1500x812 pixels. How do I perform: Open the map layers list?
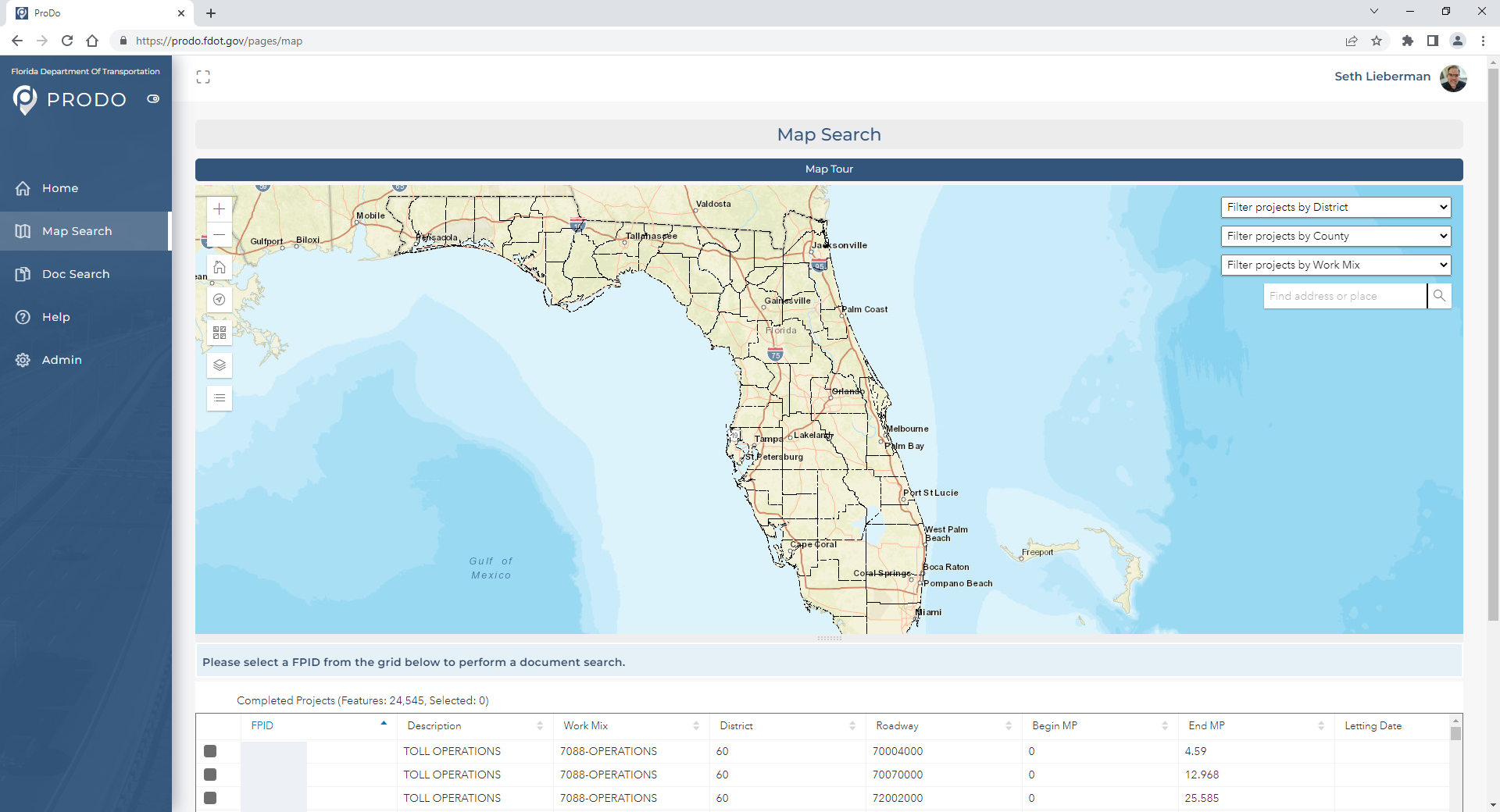point(220,365)
